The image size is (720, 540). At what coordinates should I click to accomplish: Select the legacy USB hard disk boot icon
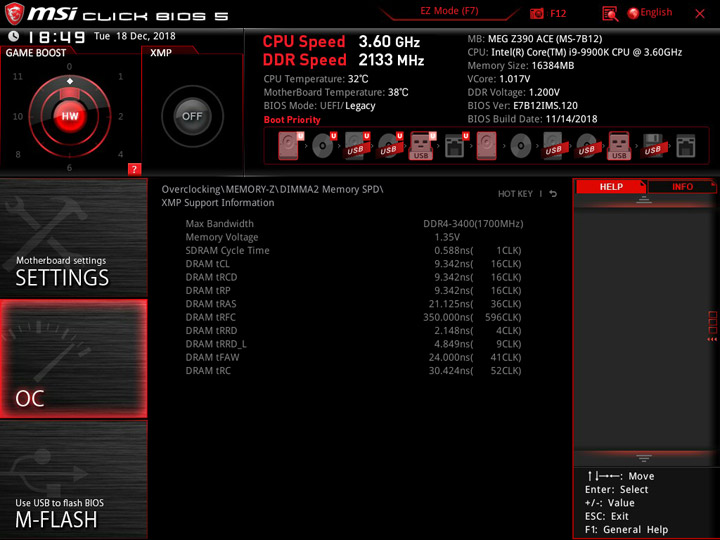553,146
